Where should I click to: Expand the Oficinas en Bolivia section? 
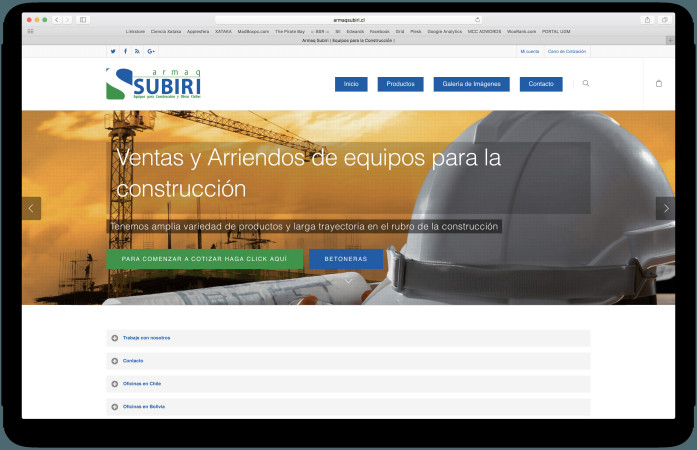(x=348, y=406)
